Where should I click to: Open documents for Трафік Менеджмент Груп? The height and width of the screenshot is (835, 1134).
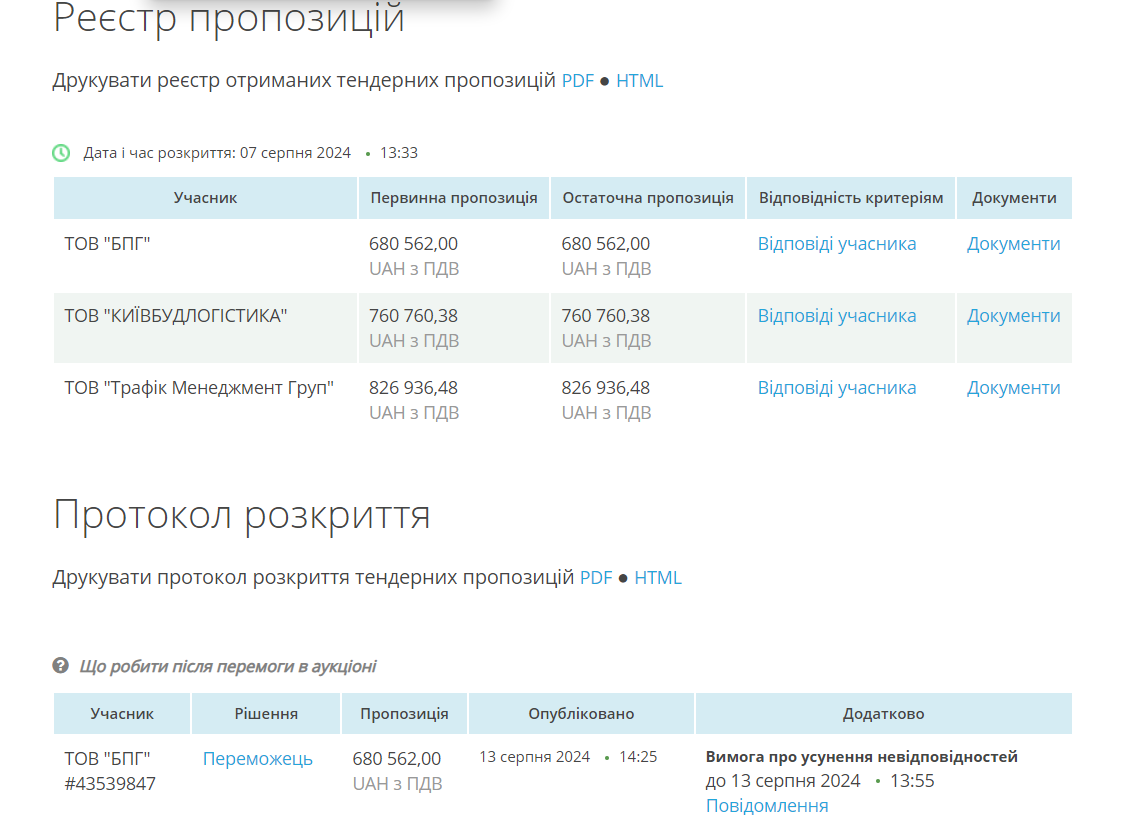pyautogui.click(x=1014, y=388)
